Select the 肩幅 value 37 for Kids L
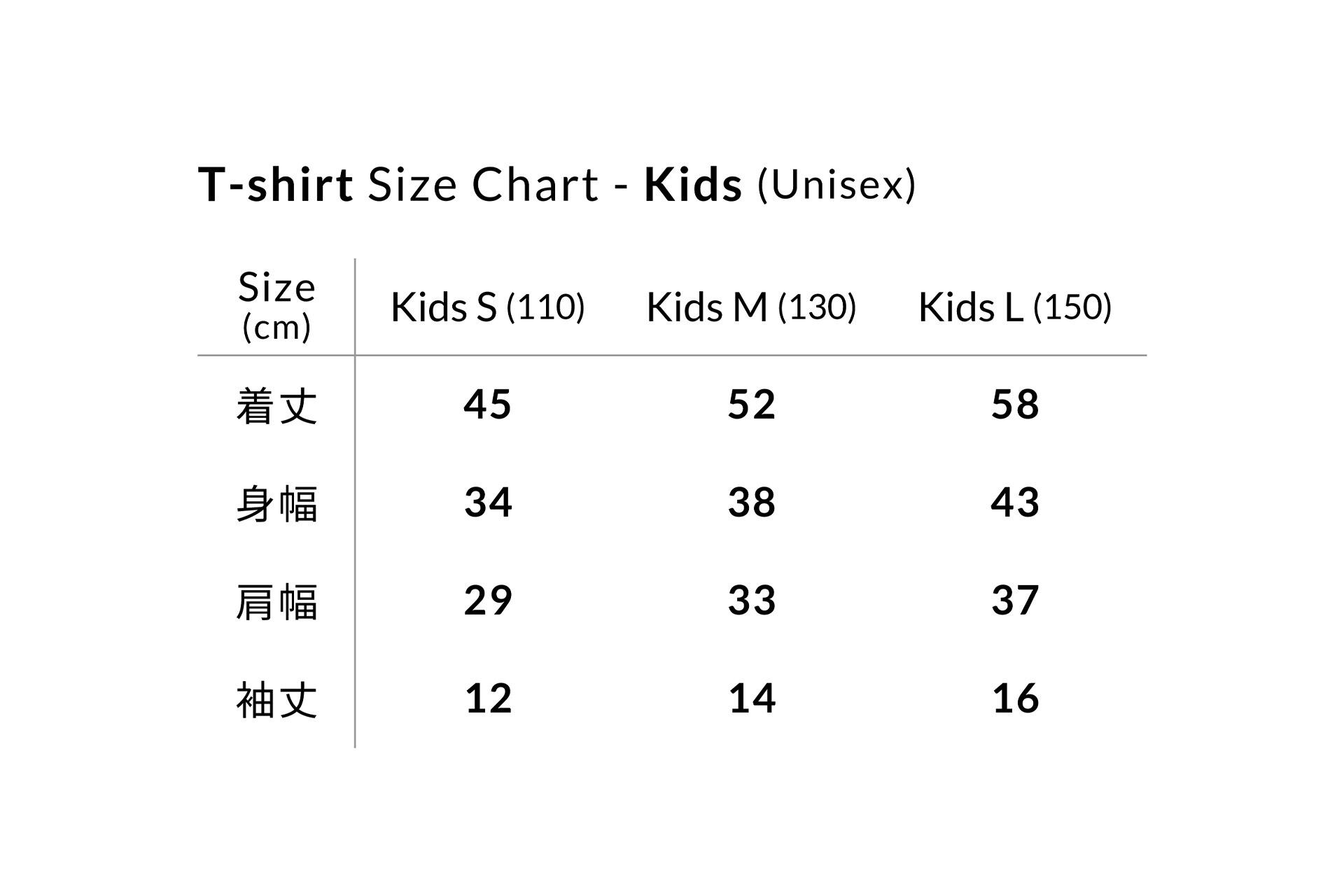This screenshot has height=896, width=1344. 1015,601
